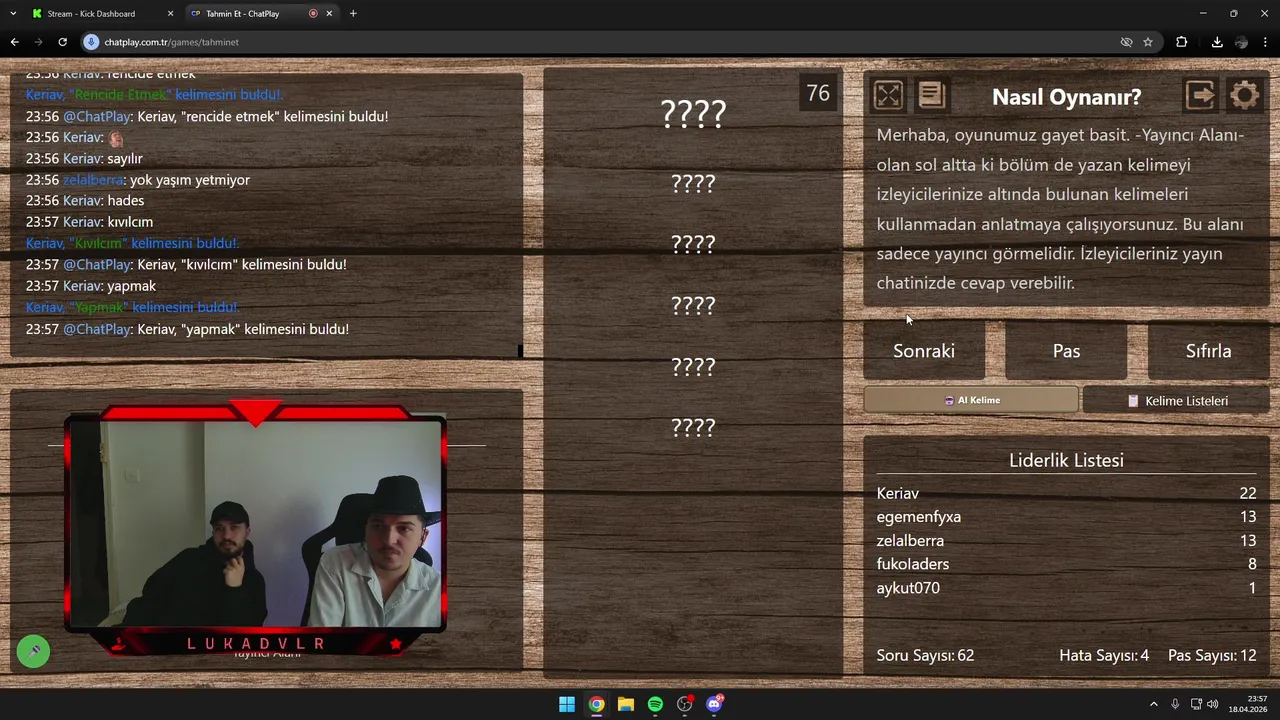
Task: Open Spotify from the taskbar
Action: point(655,704)
